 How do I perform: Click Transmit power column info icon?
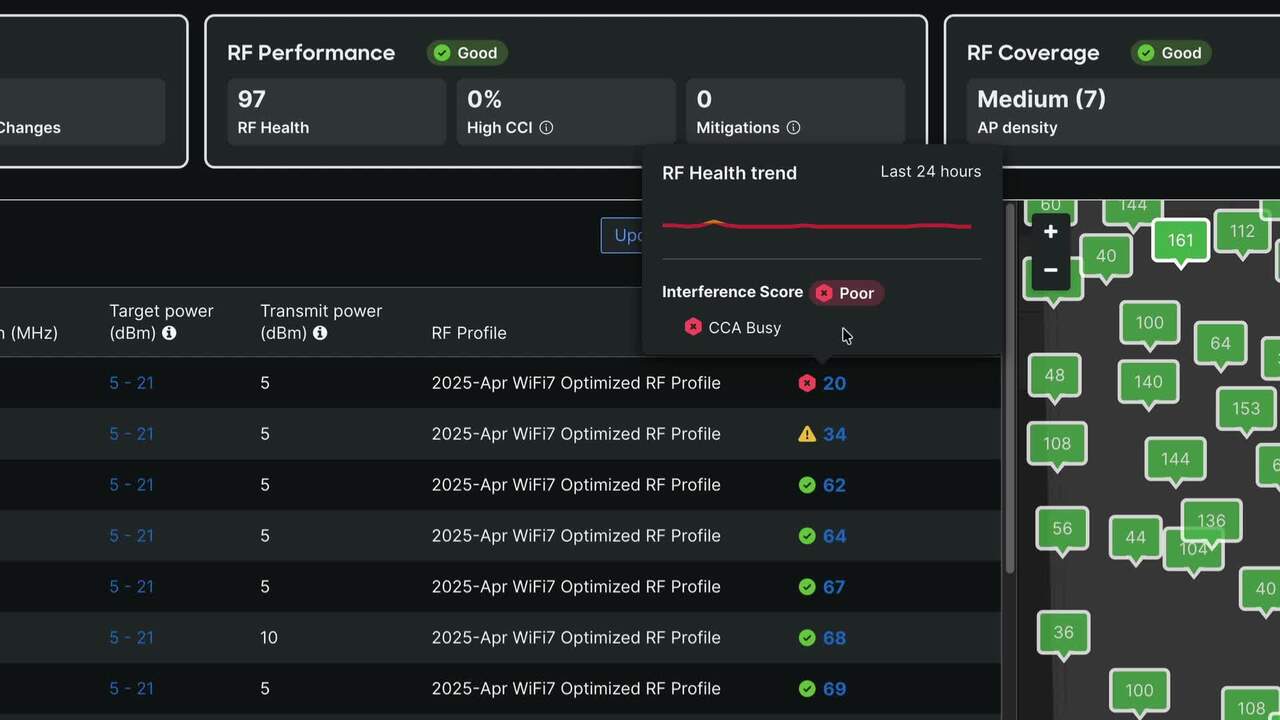tap(320, 333)
